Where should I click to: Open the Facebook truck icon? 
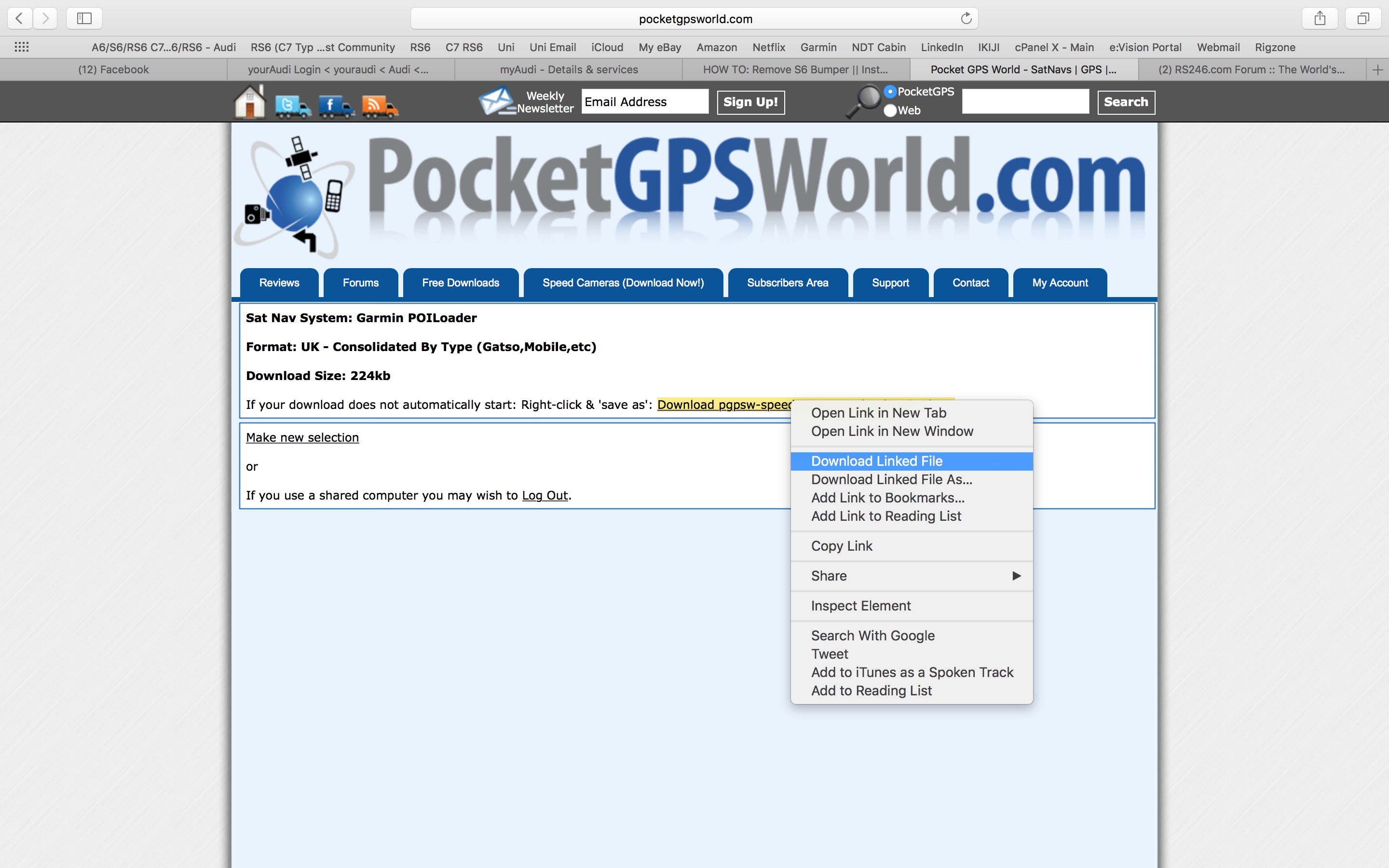pos(336,106)
